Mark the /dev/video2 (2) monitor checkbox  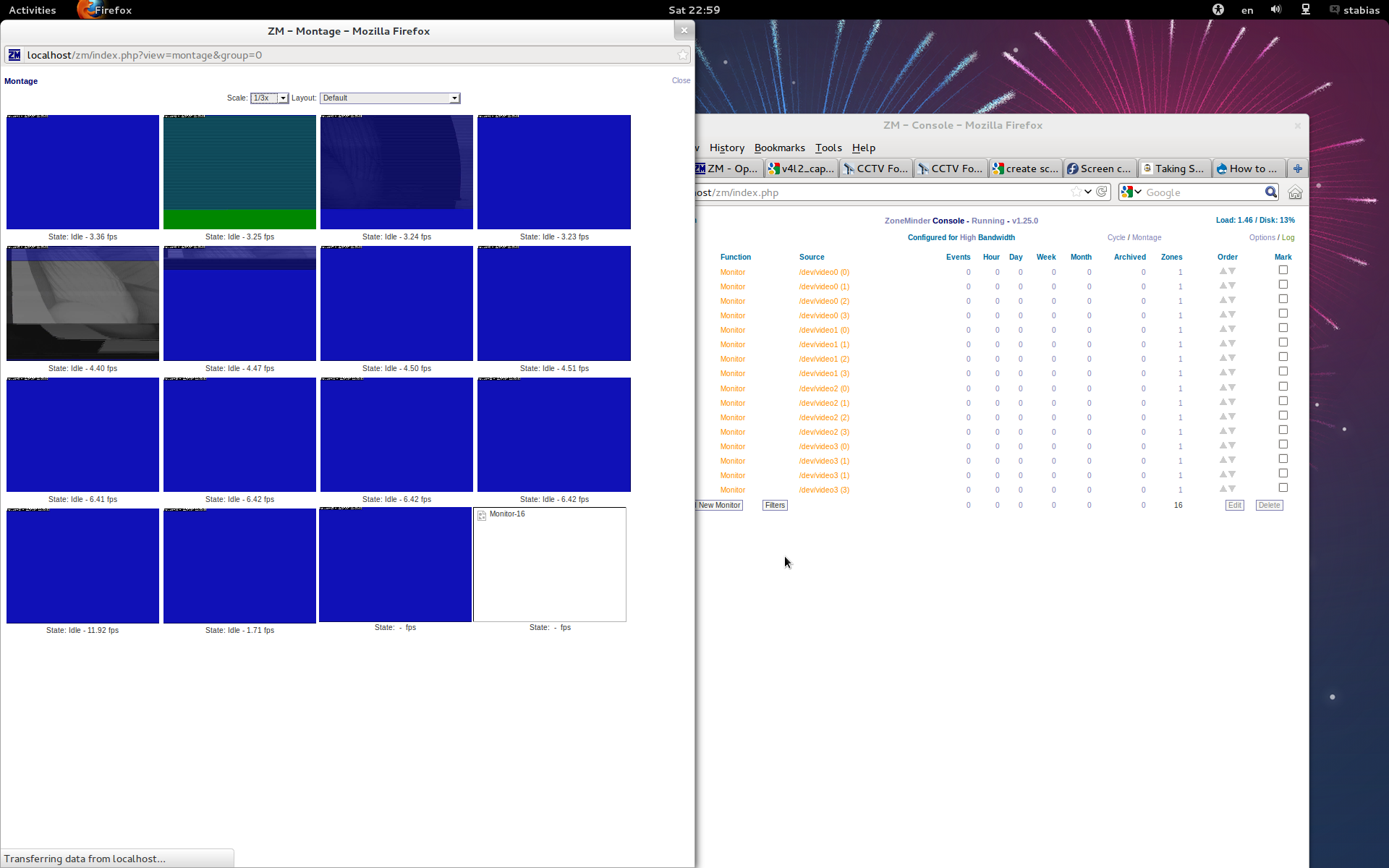tap(1283, 415)
